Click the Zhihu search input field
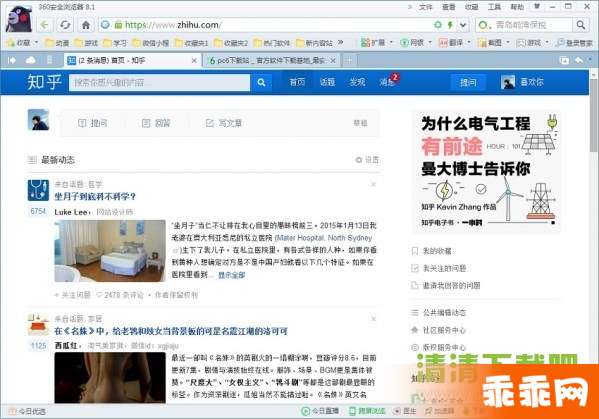This screenshot has height=419, width=599. [x=159, y=83]
